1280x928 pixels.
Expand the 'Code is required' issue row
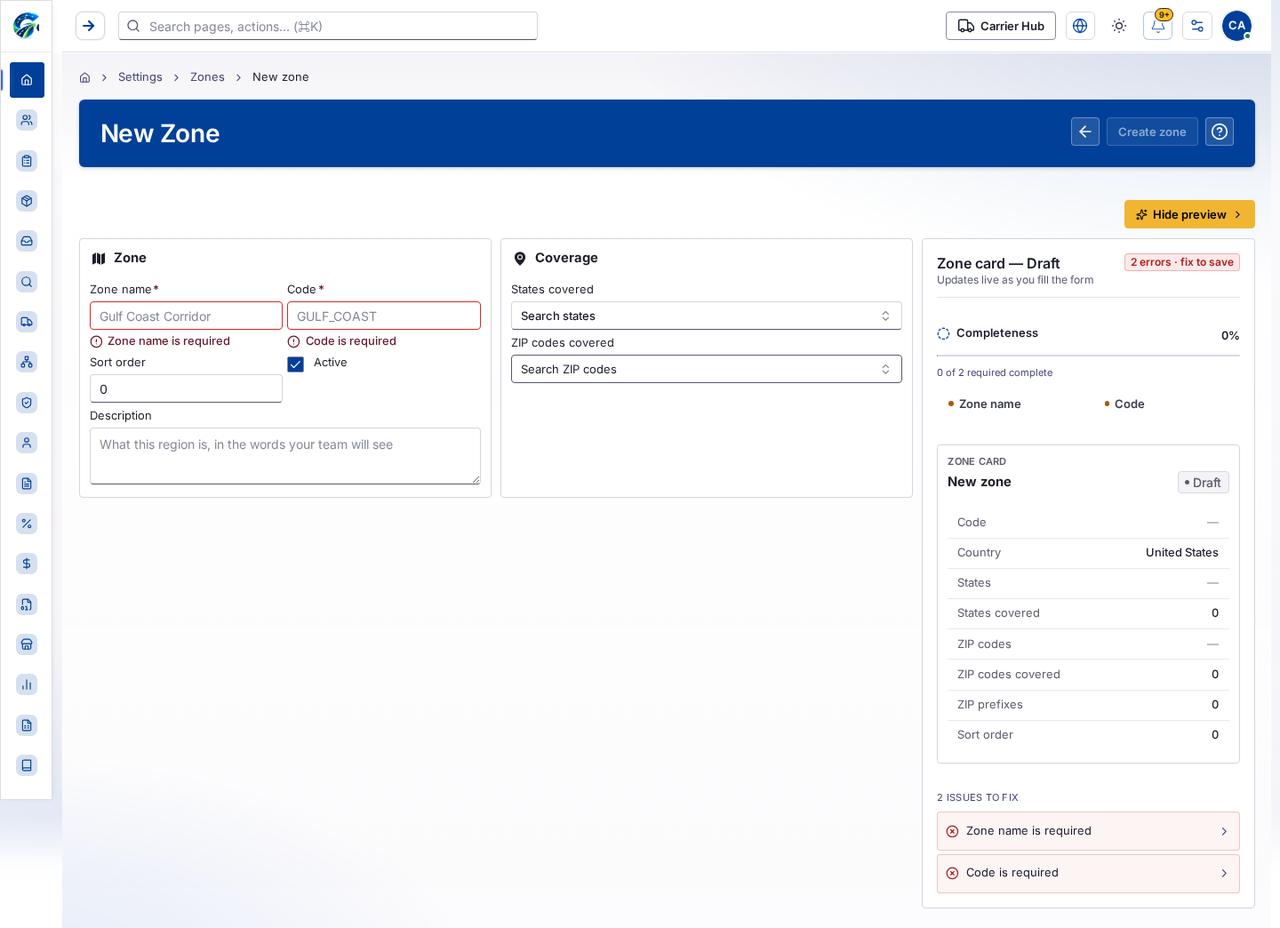pos(1088,873)
